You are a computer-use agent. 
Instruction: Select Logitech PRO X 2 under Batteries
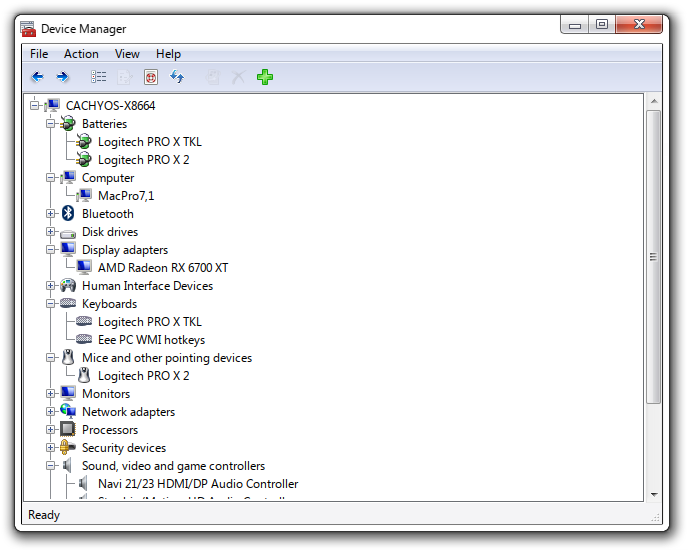143,160
